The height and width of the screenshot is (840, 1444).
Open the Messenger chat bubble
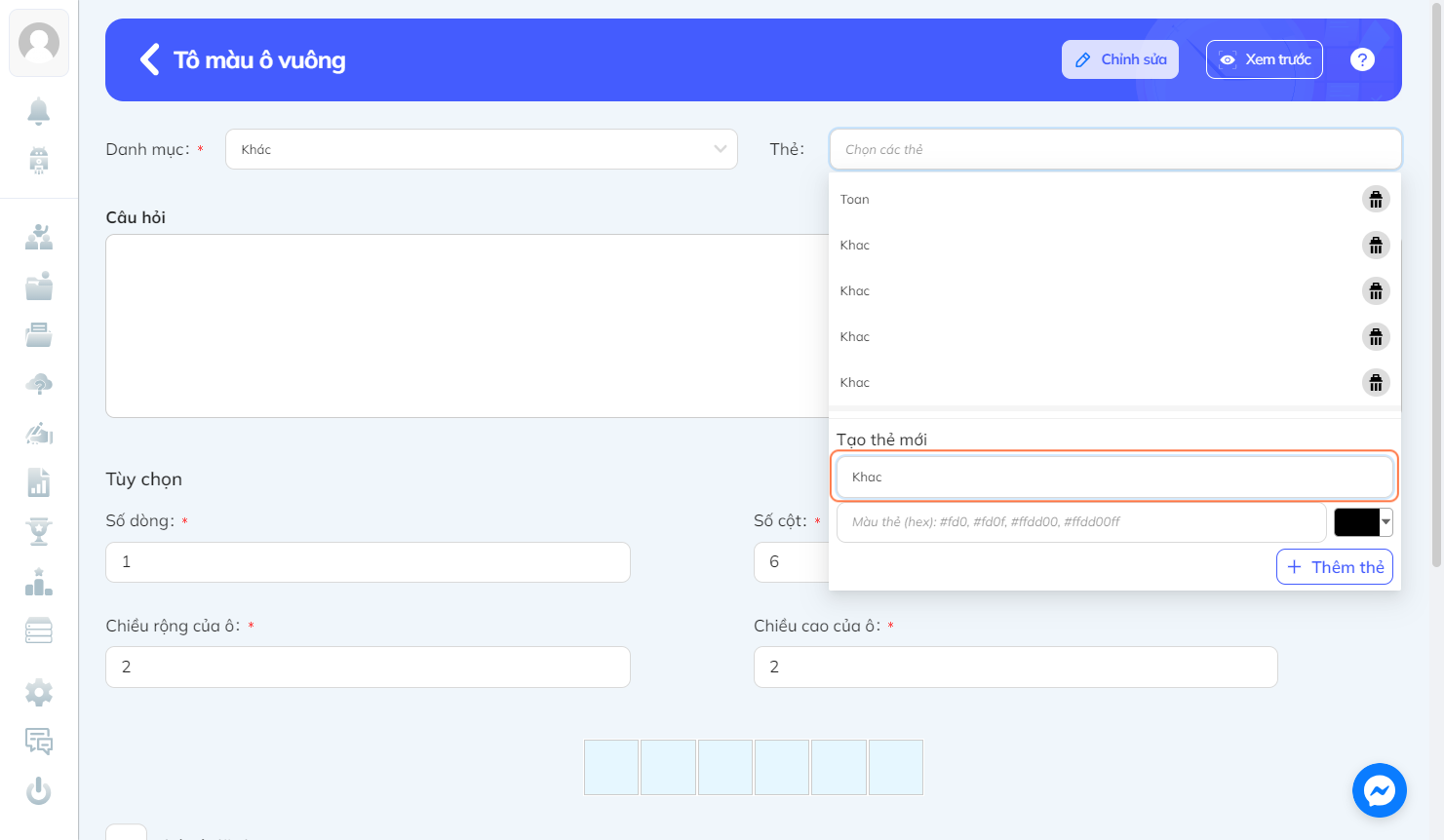(x=1380, y=790)
